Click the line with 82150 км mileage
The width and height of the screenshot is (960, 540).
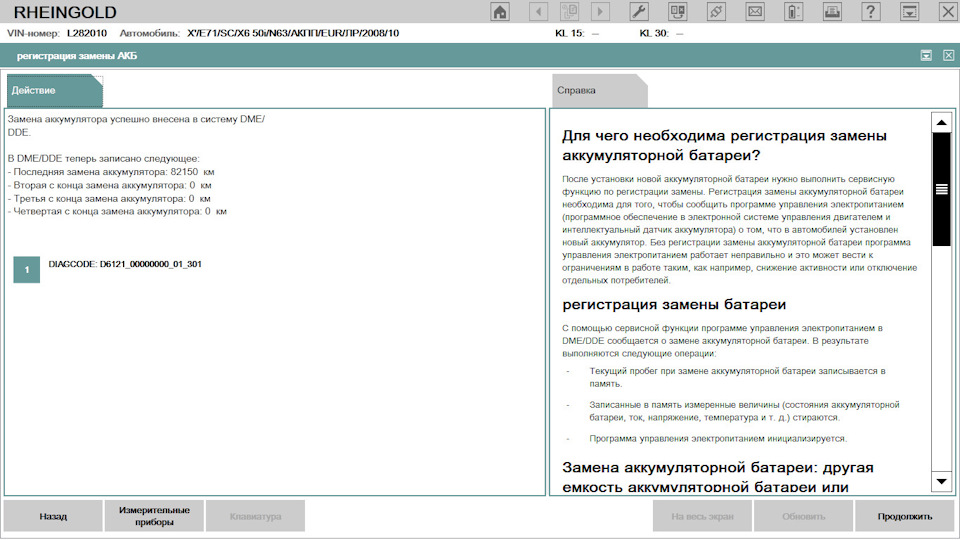pos(111,172)
